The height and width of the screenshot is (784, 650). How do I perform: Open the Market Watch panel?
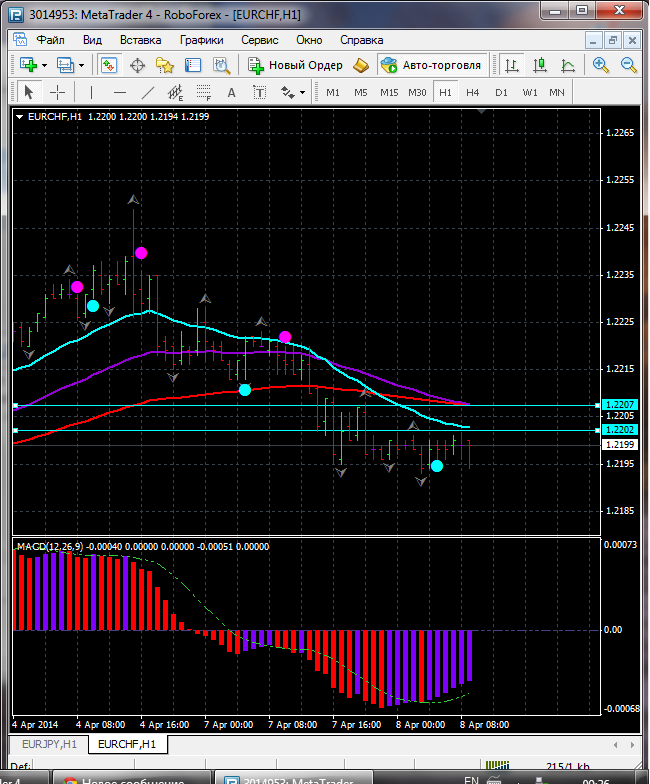(109, 65)
